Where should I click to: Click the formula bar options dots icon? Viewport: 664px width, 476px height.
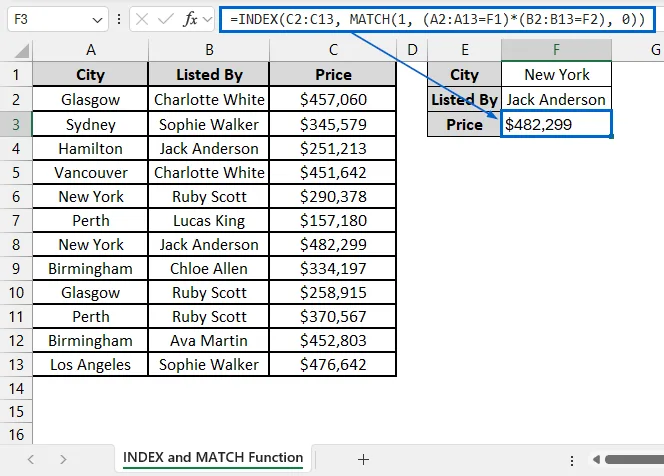[119, 19]
